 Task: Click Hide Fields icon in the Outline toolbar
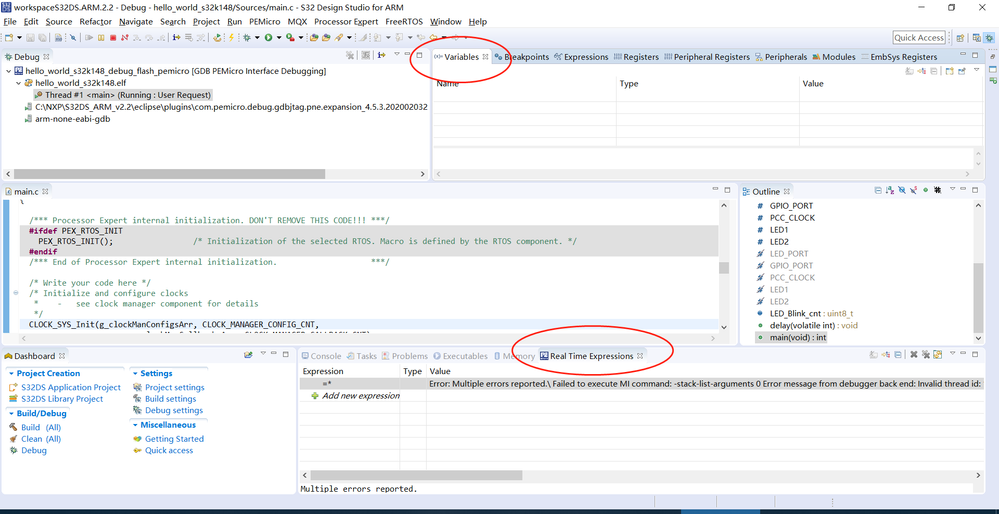(902, 190)
